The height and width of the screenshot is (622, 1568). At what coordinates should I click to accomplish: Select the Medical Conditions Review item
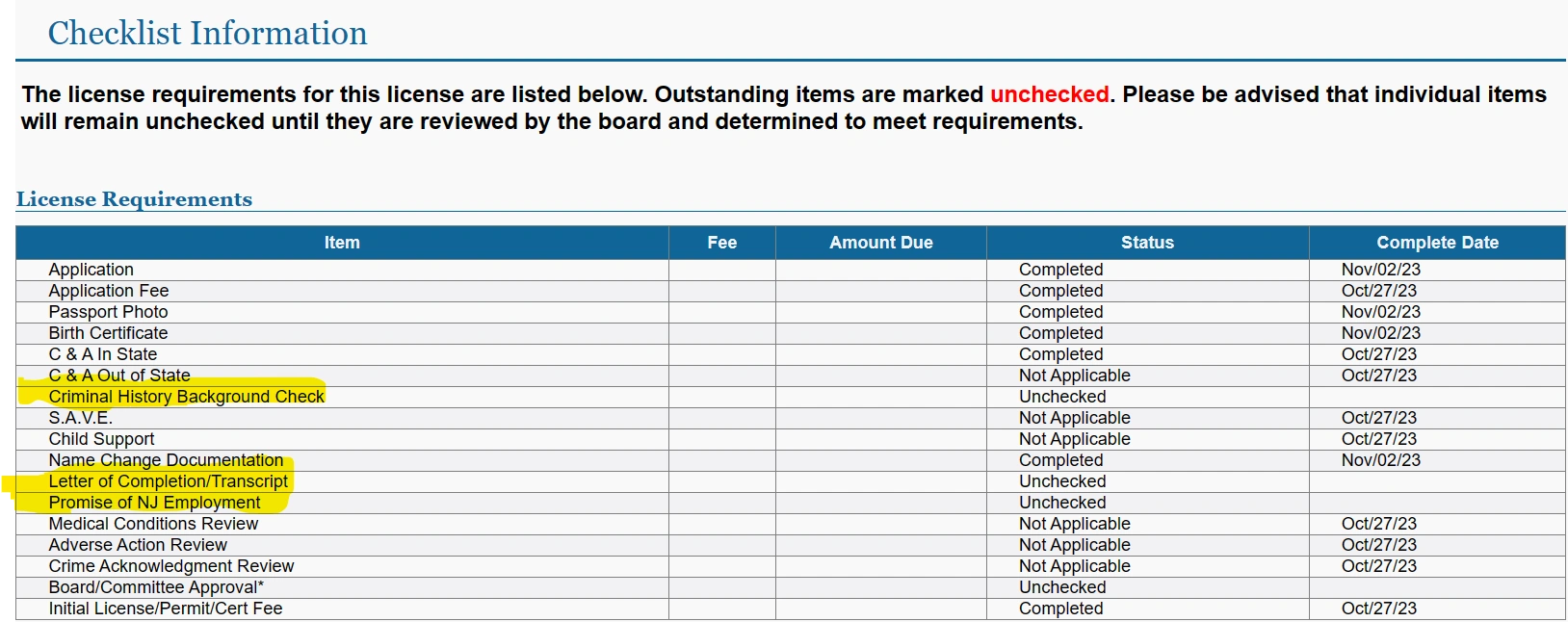[x=154, y=524]
